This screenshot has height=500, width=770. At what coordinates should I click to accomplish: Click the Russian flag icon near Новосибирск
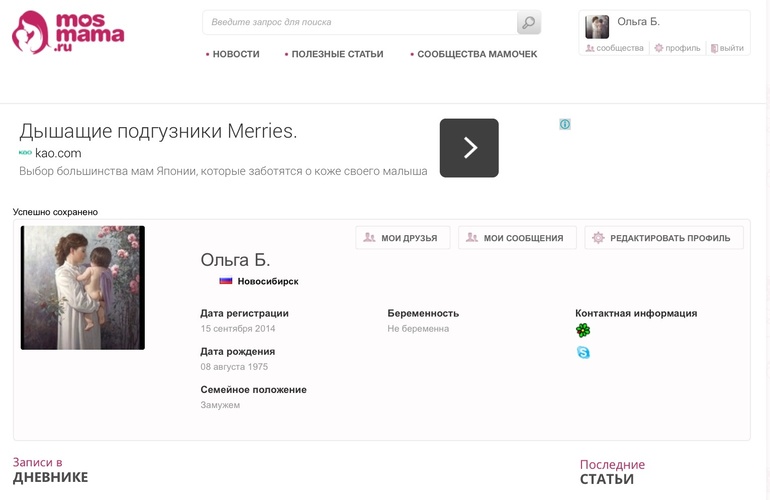tap(226, 282)
